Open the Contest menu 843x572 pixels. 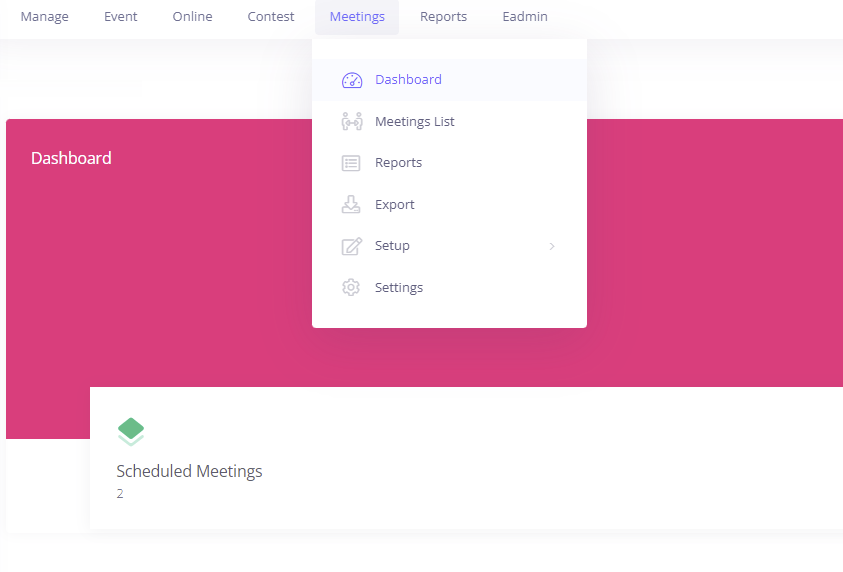pyautogui.click(x=270, y=17)
